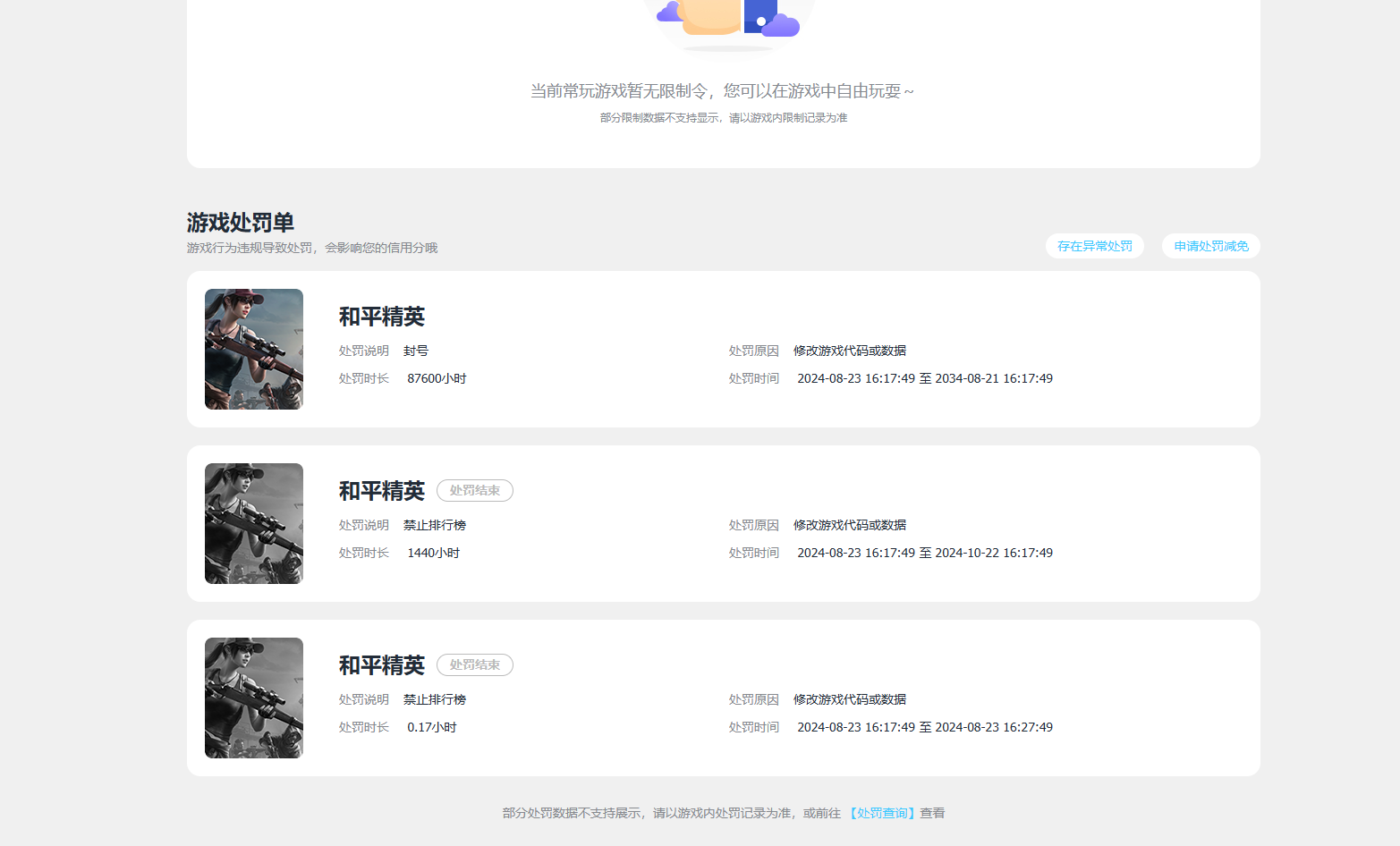The width and height of the screenshot is (1400, 846).
Task: Click the 处罚结束 badge in the 0.17小时 card
Action: coord(475,664)
